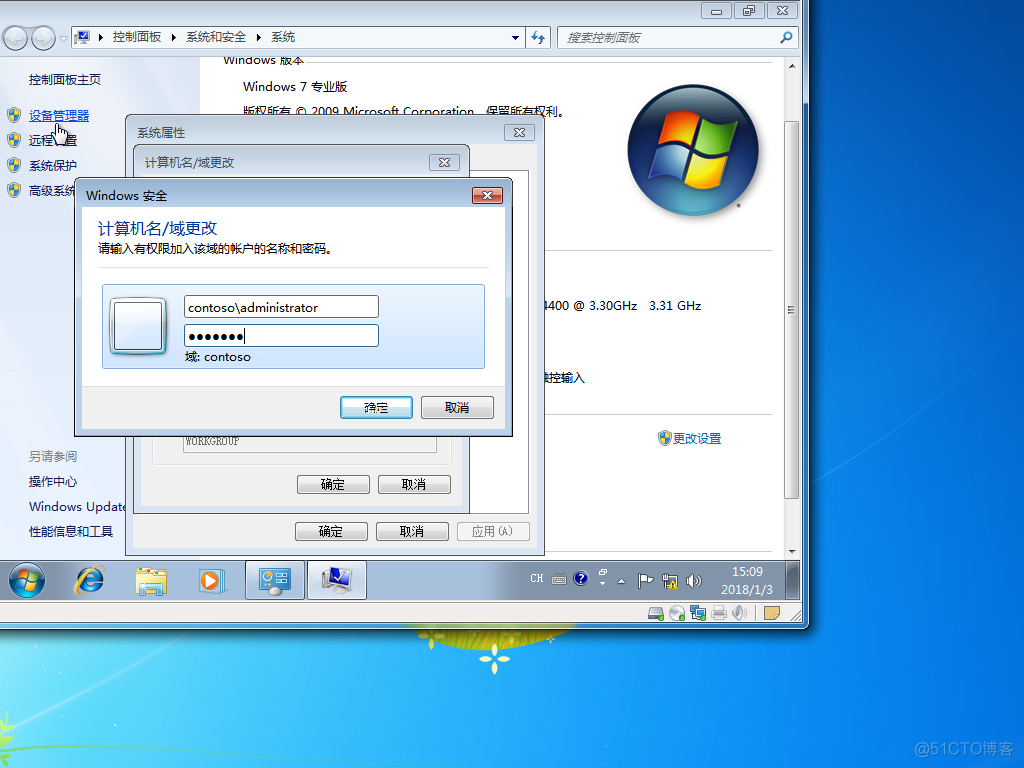This screenshot has height=768, width=1024.
Task: Click the CH language indicator
Action: click(537, 579)
